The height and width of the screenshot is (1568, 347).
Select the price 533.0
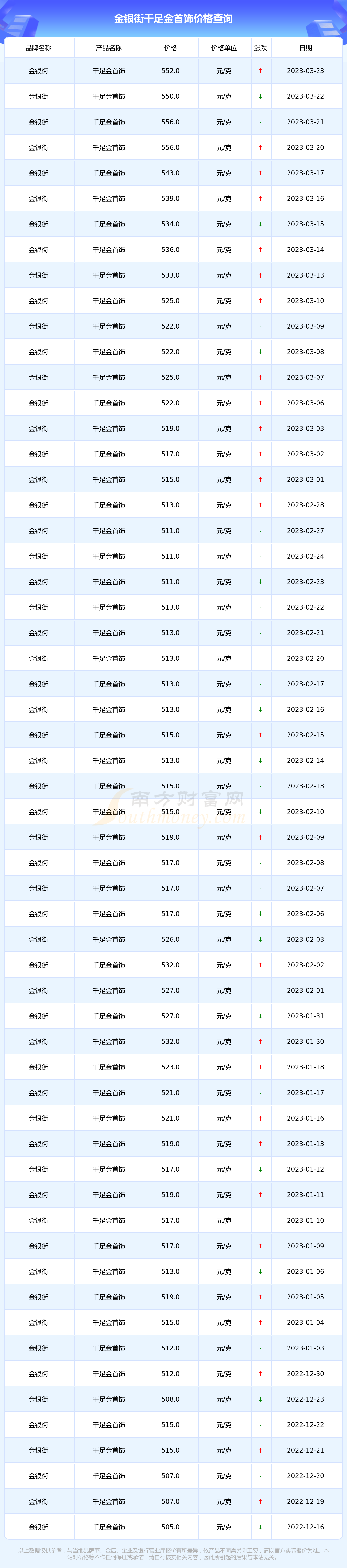(171, 276)
